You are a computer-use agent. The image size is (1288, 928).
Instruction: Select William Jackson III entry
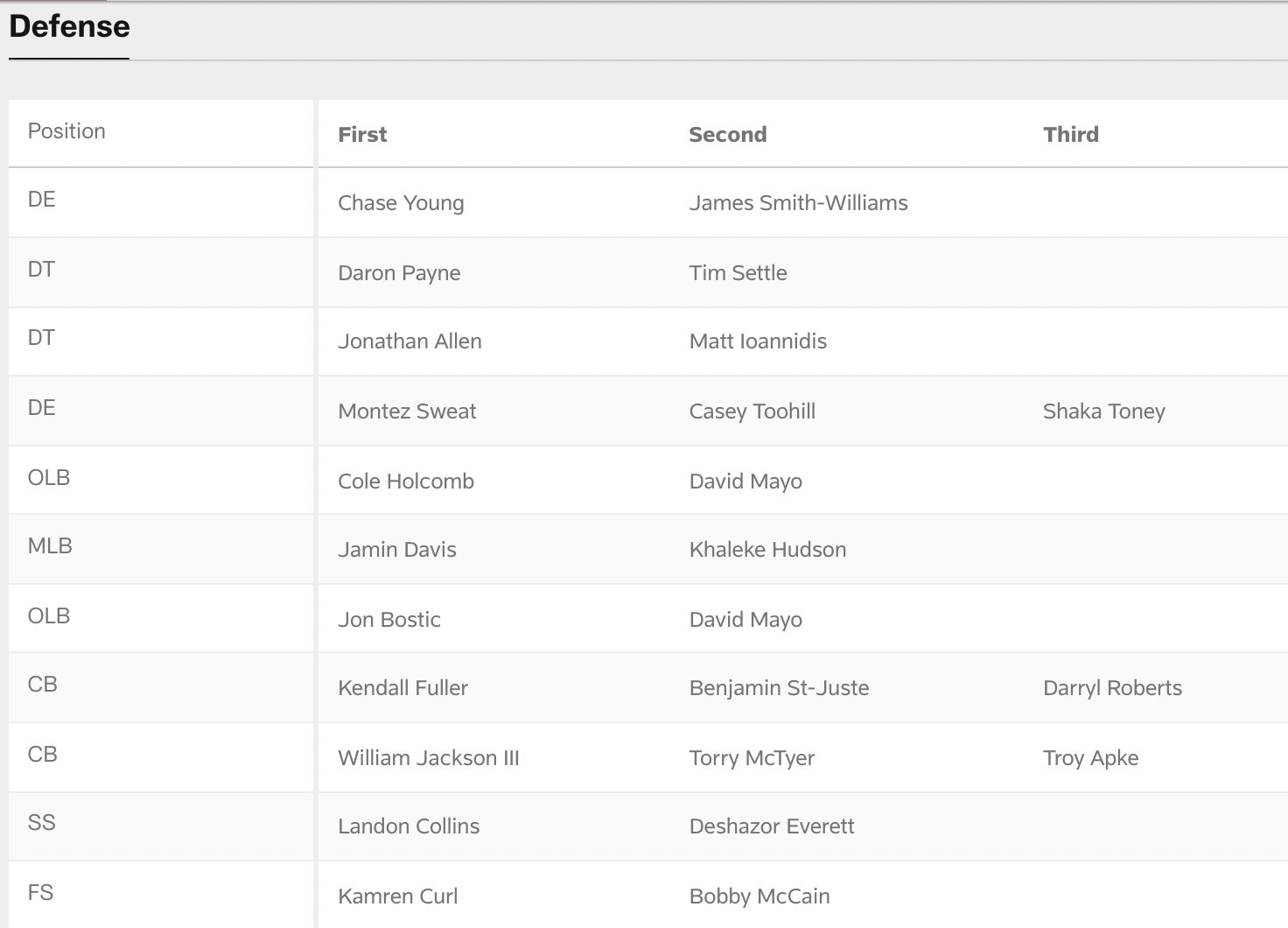(429, 758)
